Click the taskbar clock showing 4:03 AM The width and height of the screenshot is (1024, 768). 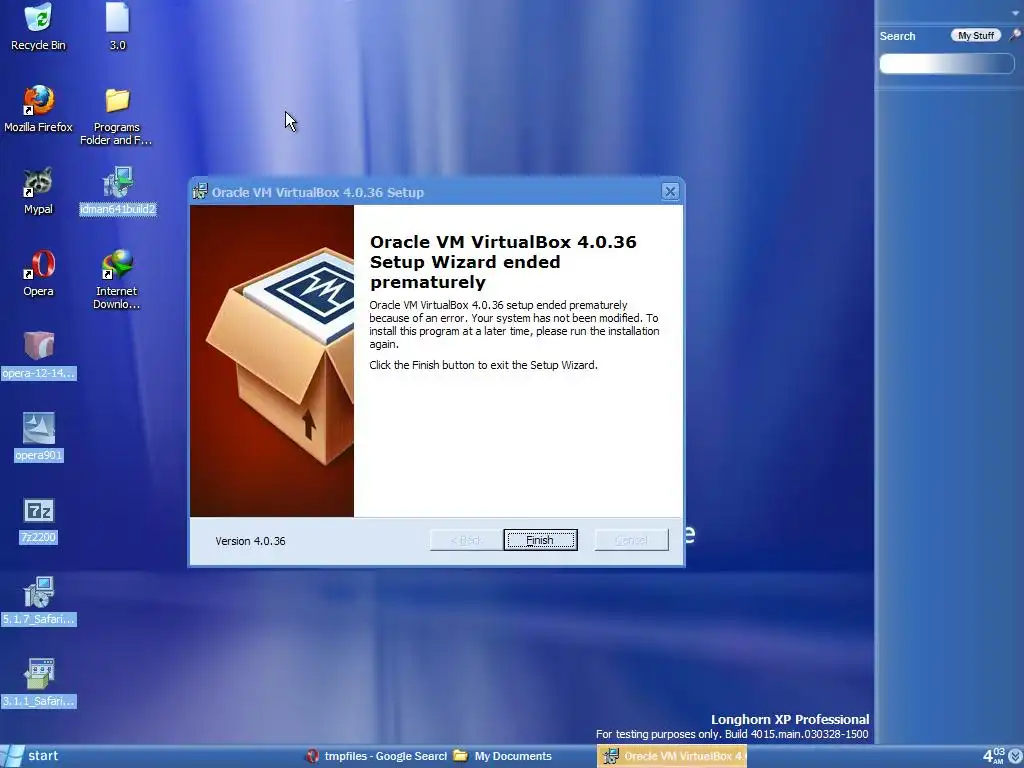coord(995,756)
